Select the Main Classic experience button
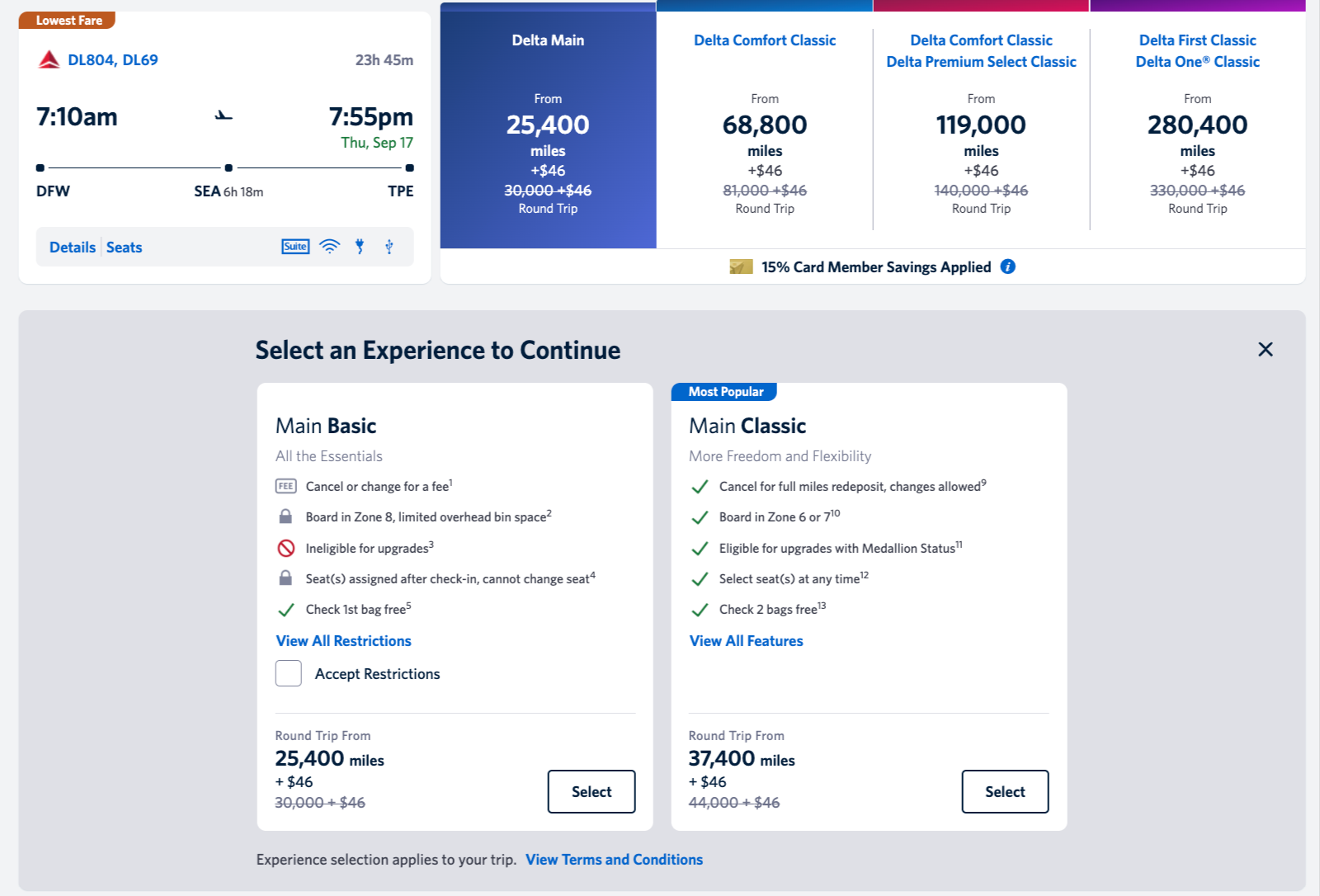Screen dimensions: 1320x896 point(1005,791)
